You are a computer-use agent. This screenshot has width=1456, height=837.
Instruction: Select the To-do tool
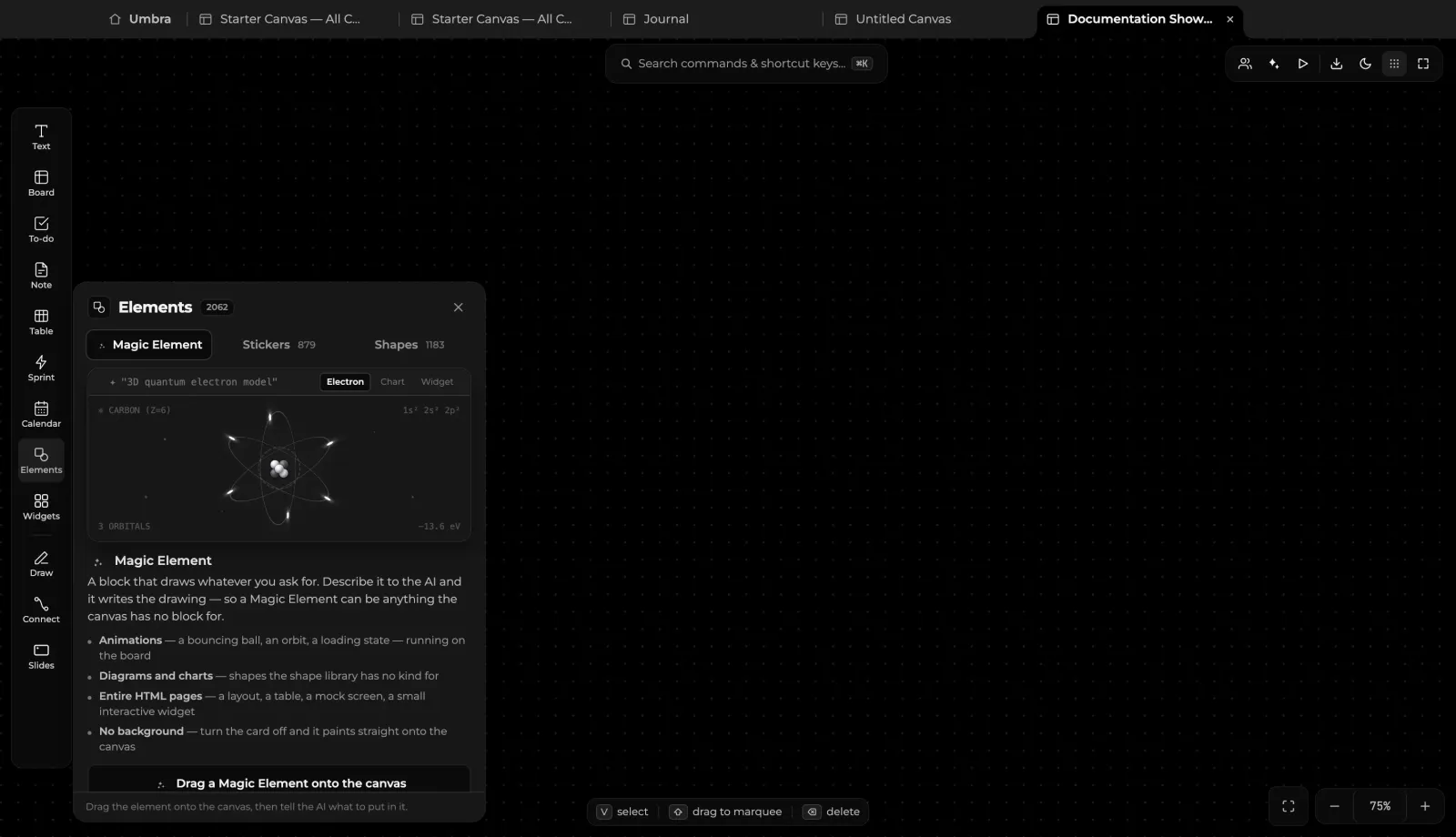(x=41, y=229)
